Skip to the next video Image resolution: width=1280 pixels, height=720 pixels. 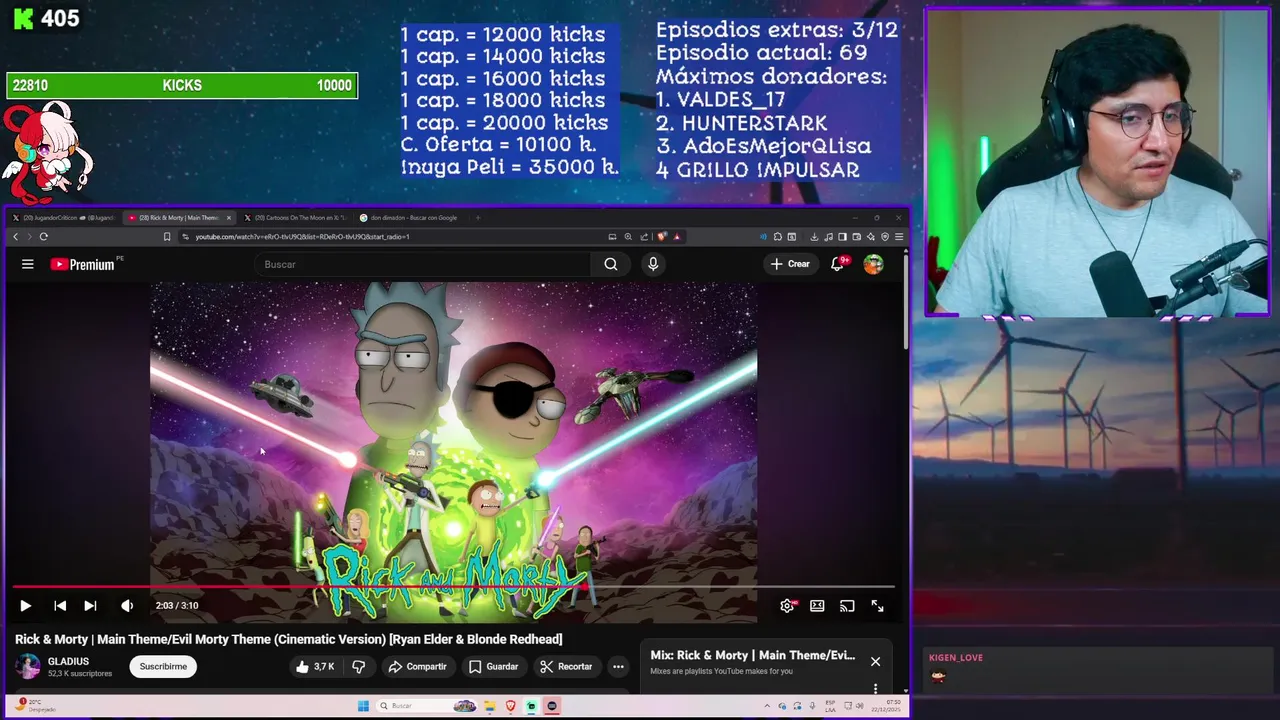click(90, 605)
